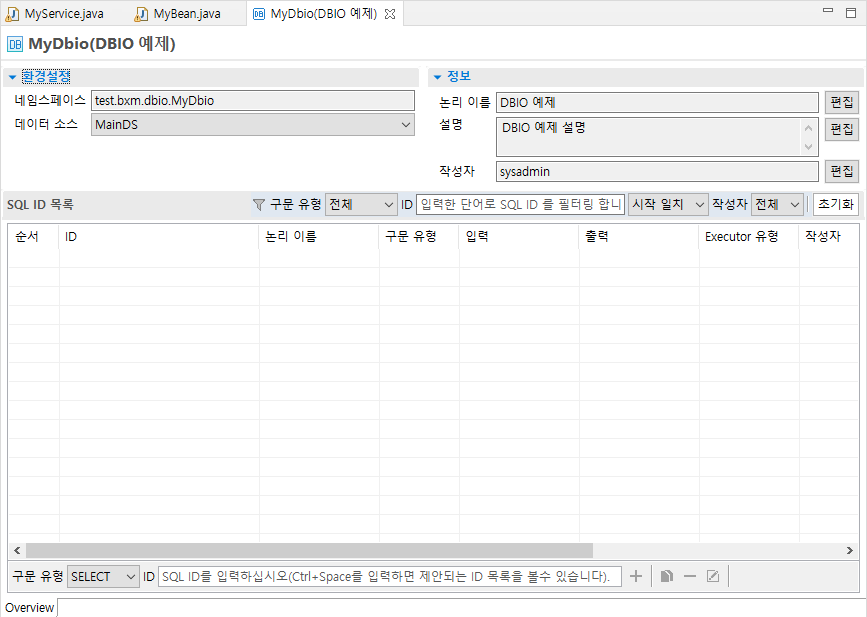Image resolution: width=867 pixels, height=617 pixels.
Task: Open the SELECT statement type dropdown
Action: click(102, 575)
